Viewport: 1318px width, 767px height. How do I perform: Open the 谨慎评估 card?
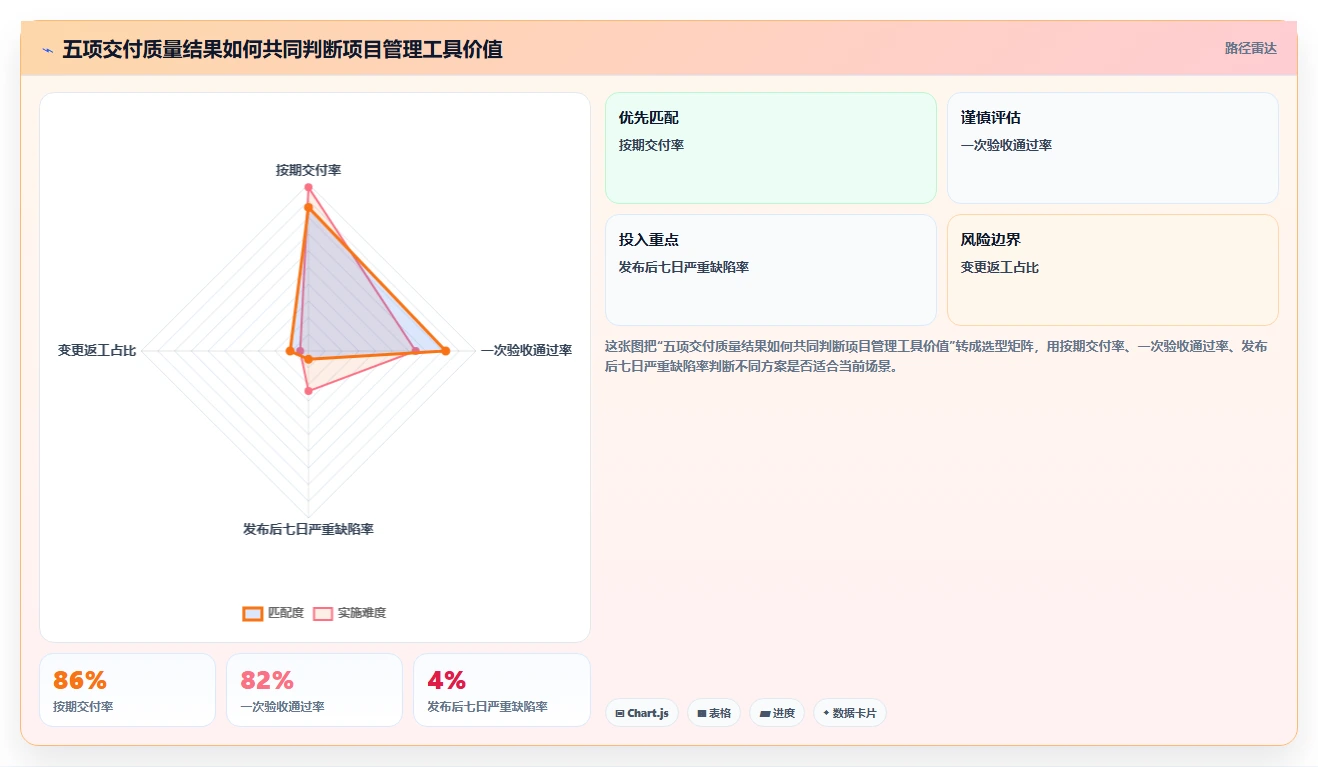pos(1113,148)
